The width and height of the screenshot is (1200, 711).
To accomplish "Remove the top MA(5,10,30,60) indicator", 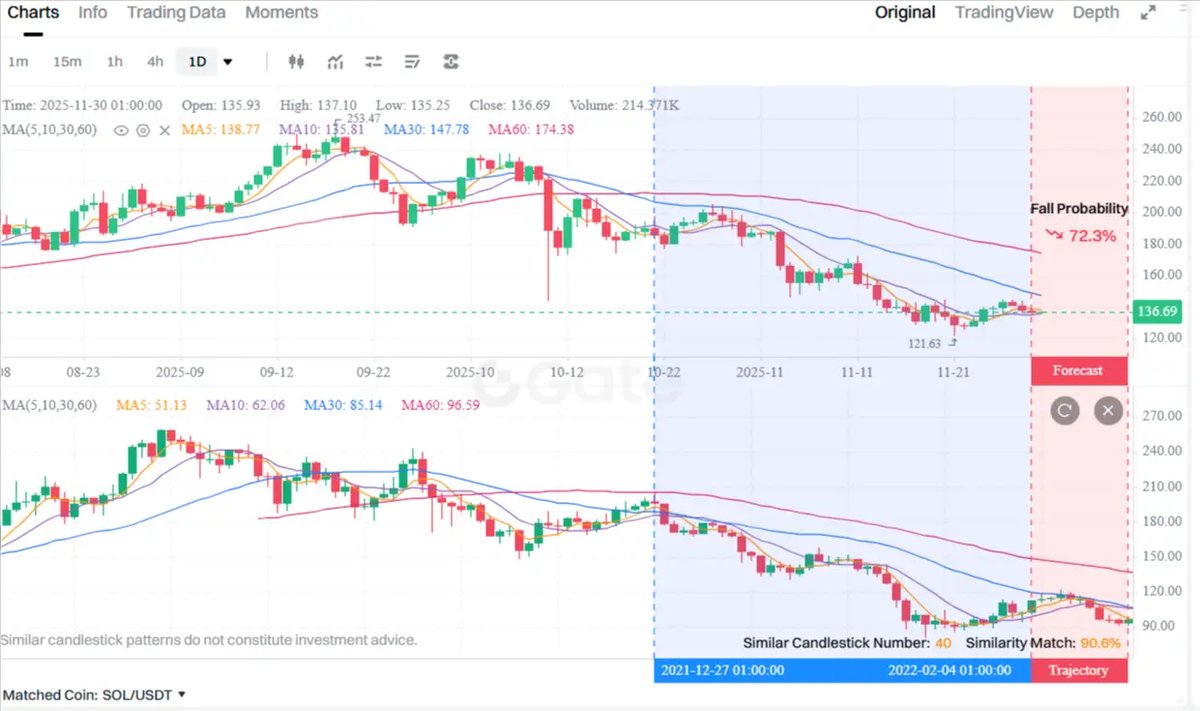I will [165, 130].
